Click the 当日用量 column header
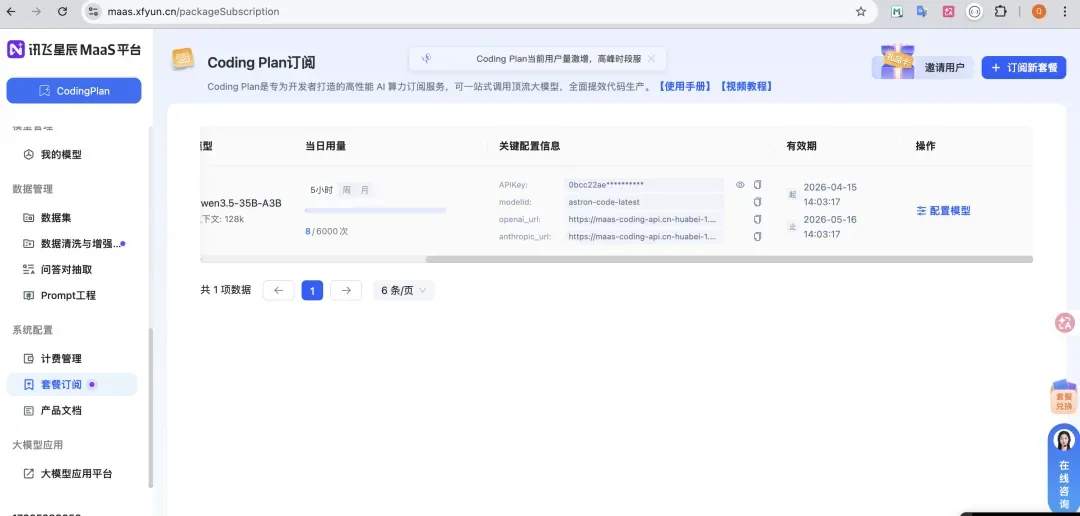Screen dimensions: 1080x516 325,146
